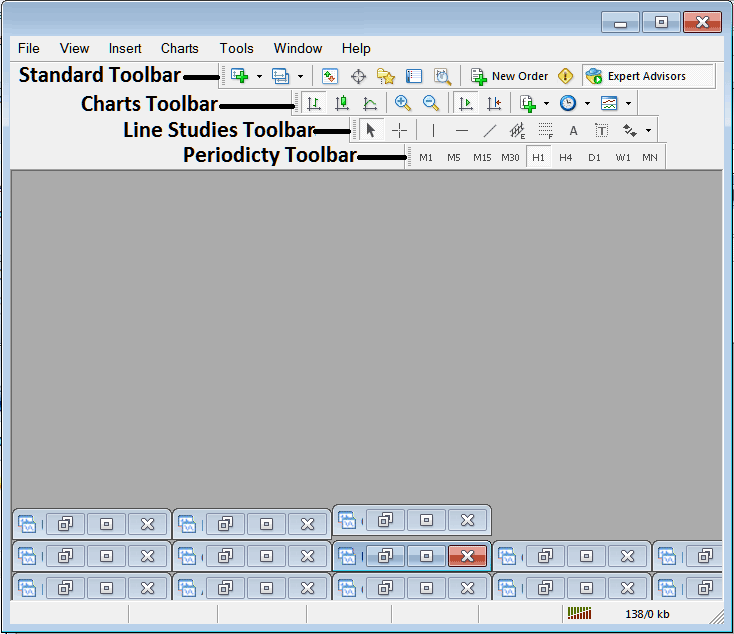This screenshot has width=734, height=634.
Task: Open the Insert menu
Action: (125, 48)
